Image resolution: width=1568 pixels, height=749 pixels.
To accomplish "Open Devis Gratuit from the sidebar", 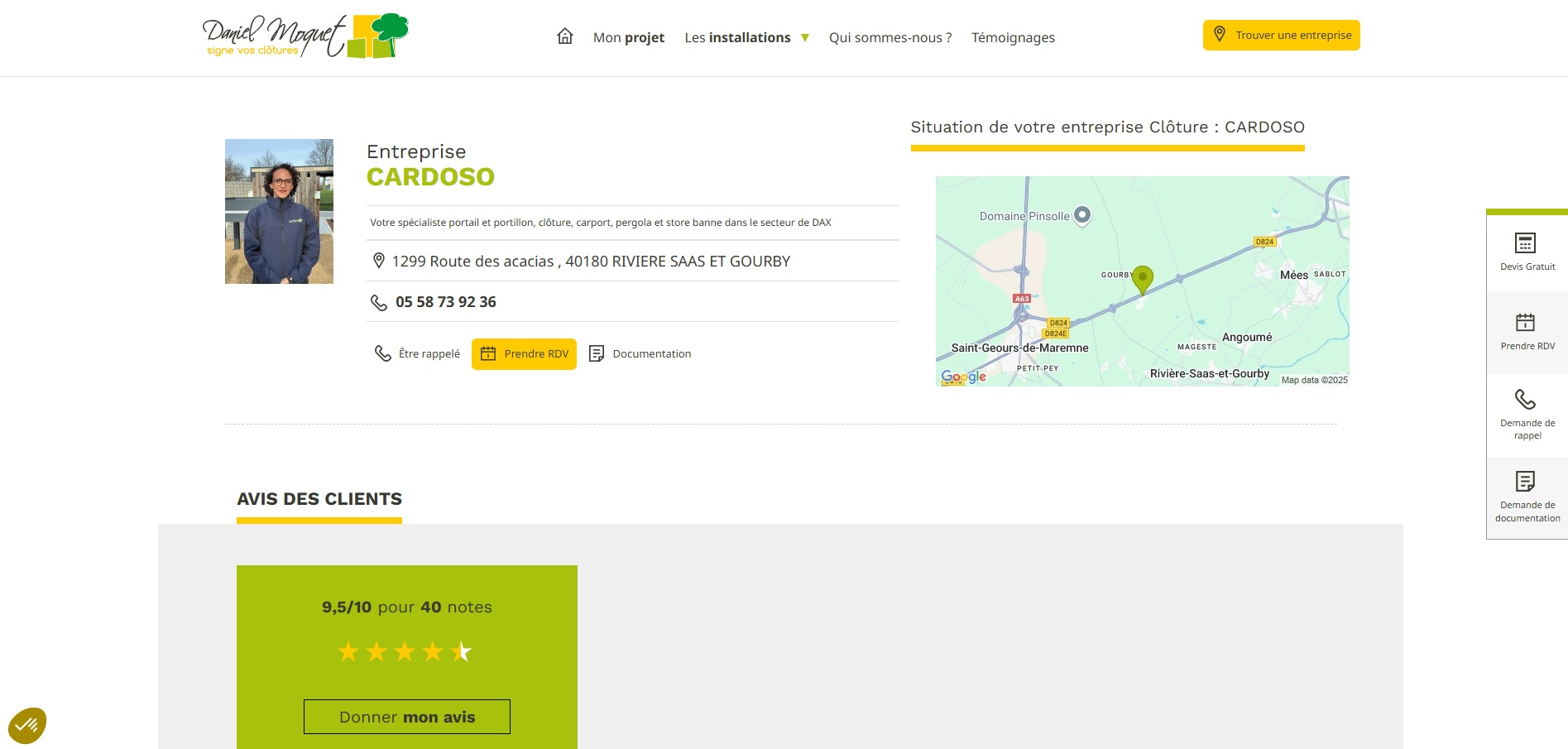I will pyautogui.click(x=1527, y=252).
